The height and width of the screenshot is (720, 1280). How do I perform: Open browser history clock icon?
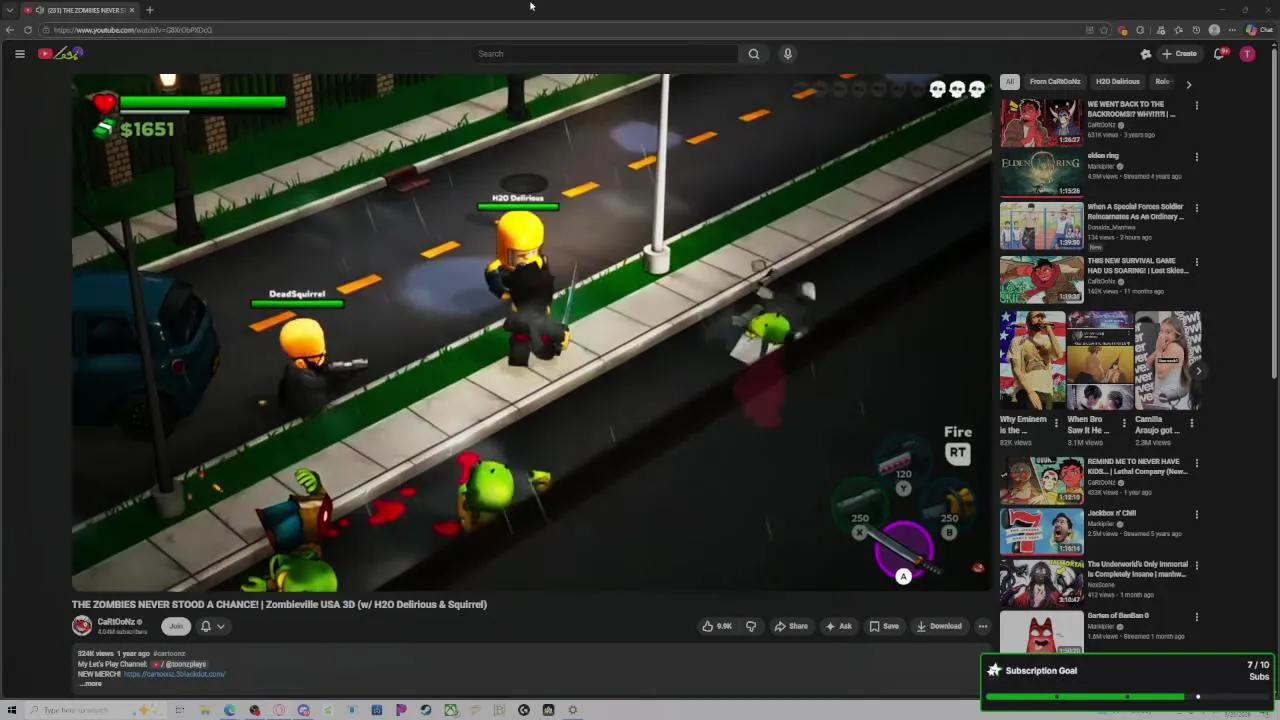1196,30
